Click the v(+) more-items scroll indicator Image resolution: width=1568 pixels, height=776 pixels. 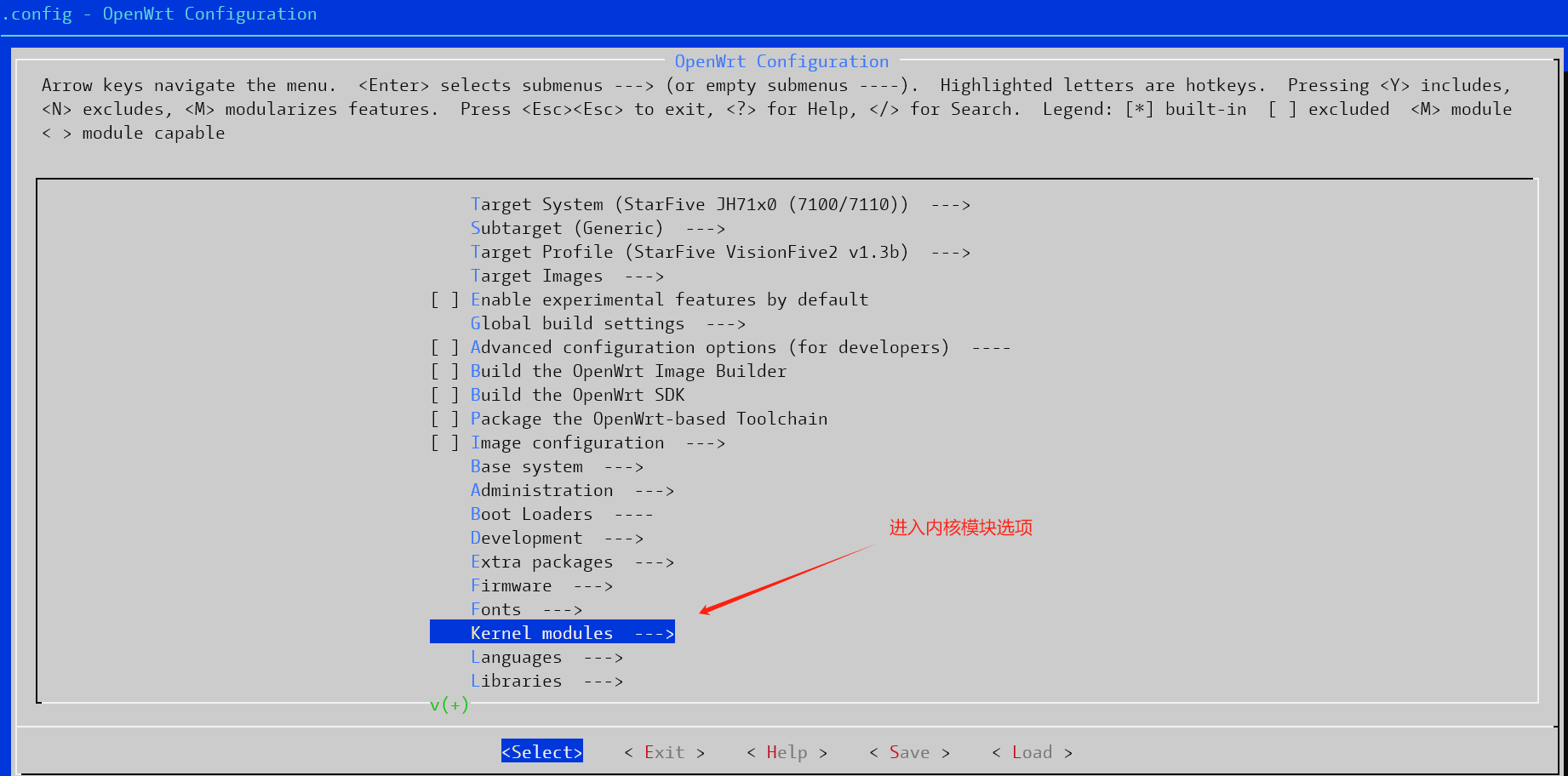click(x=449, y=705)
